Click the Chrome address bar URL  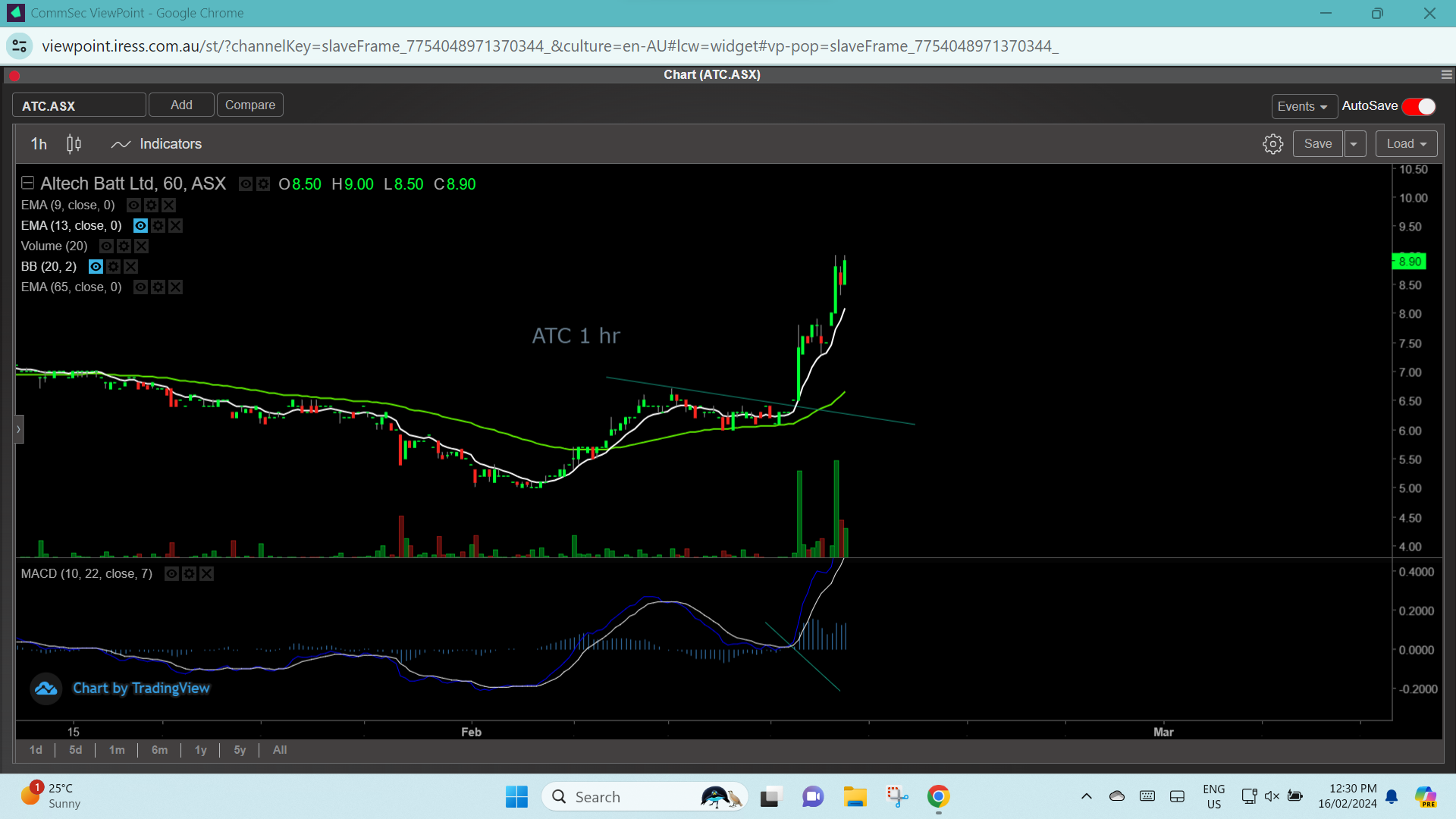(x=550, y=46)
